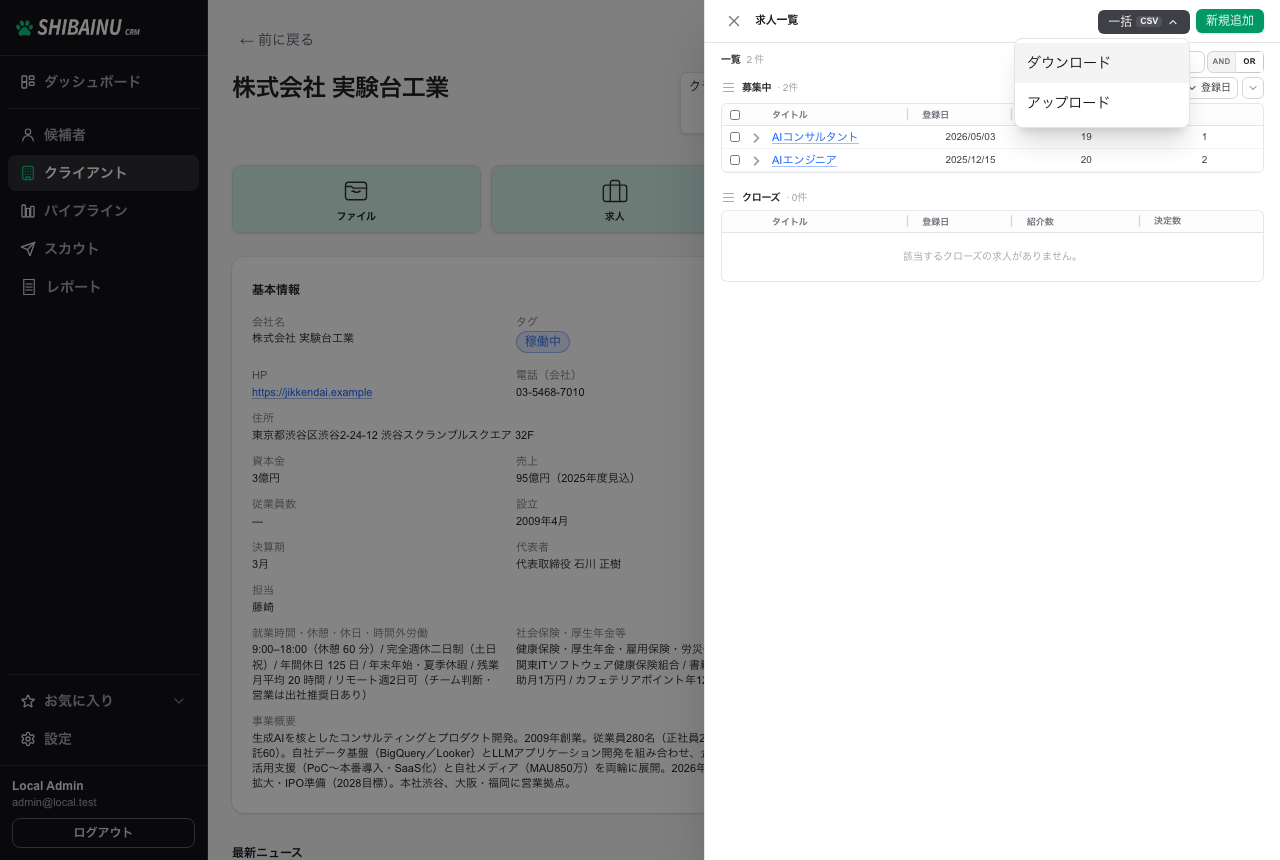
Task: Click the ログアウト button
Action: tap(103, 833)
